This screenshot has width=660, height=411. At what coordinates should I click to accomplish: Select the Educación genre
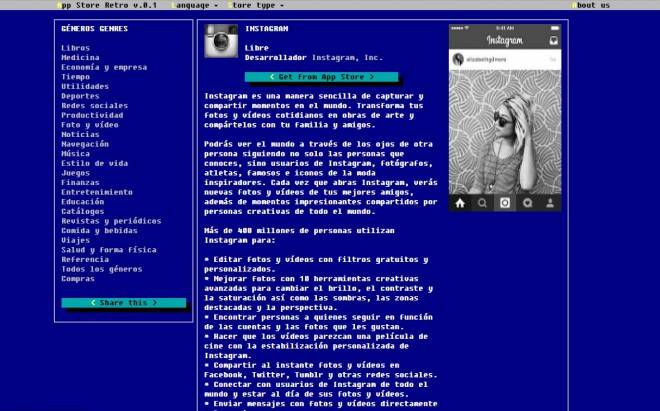coord(82,202)
